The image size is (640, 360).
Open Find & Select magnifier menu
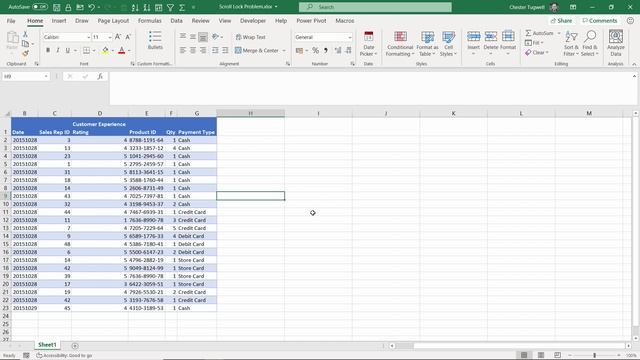point(589,44)
